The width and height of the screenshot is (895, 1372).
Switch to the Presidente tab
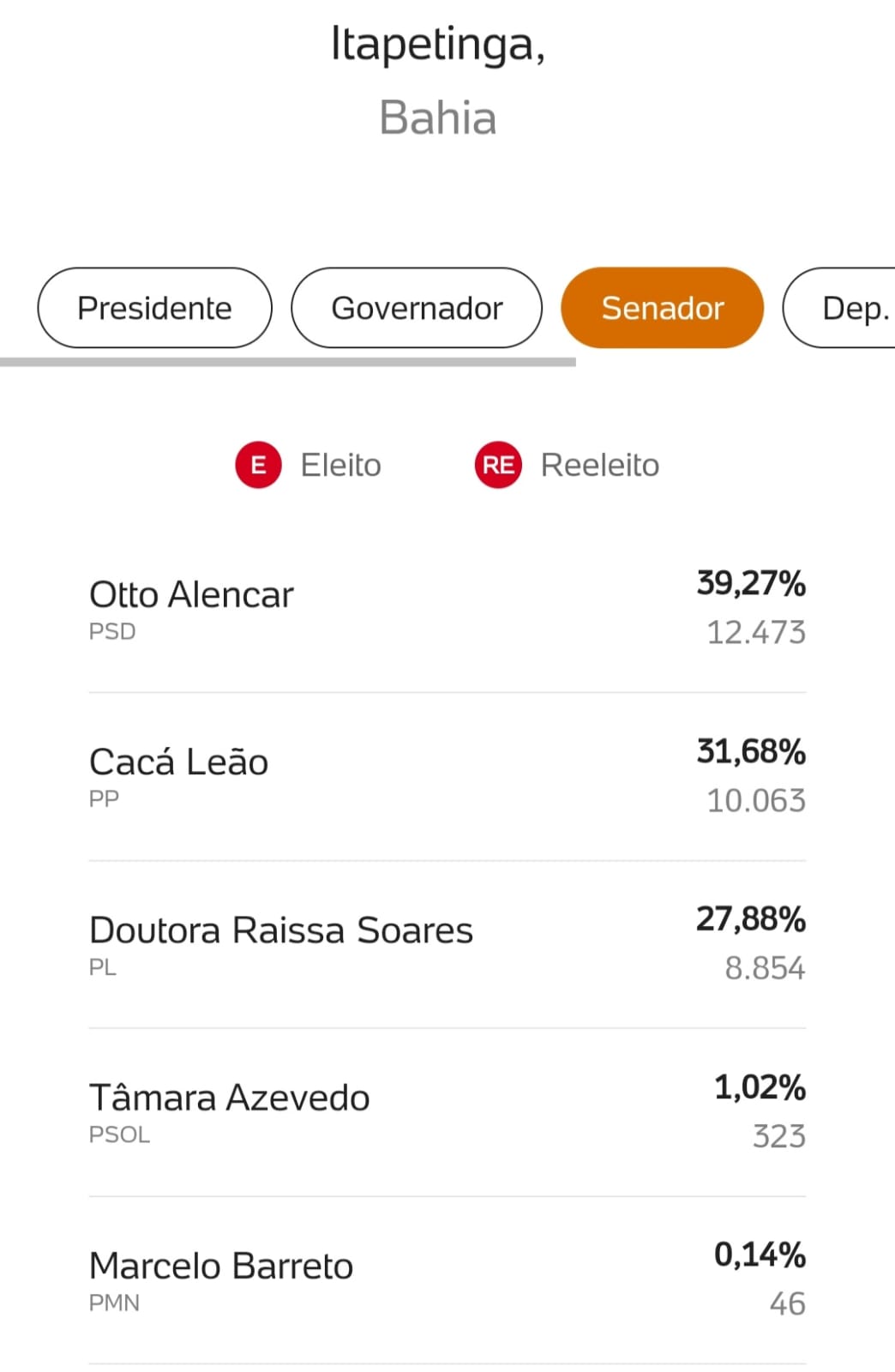(154, 308)
